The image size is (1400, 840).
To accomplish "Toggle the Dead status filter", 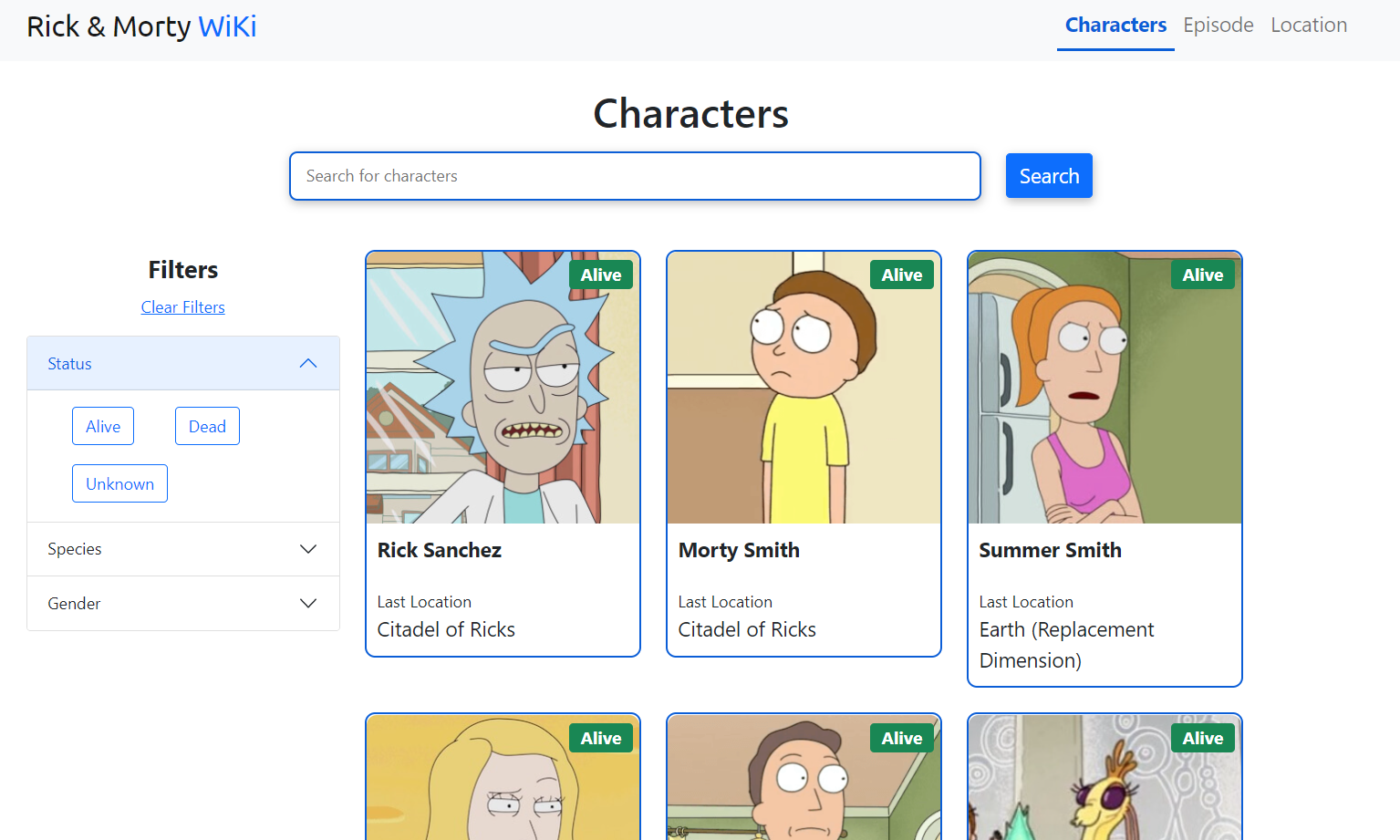I will 207,426.
